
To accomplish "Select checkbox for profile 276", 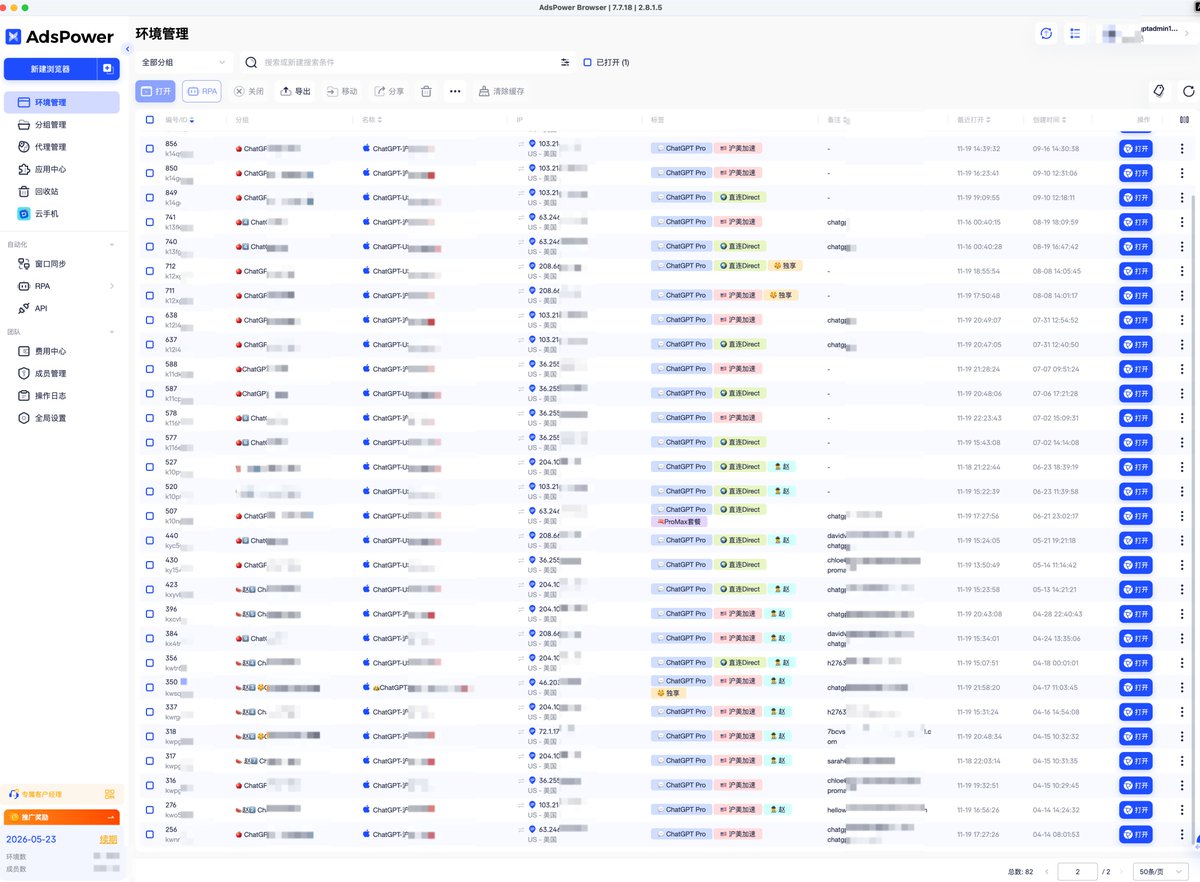I will tap(150, 810).
